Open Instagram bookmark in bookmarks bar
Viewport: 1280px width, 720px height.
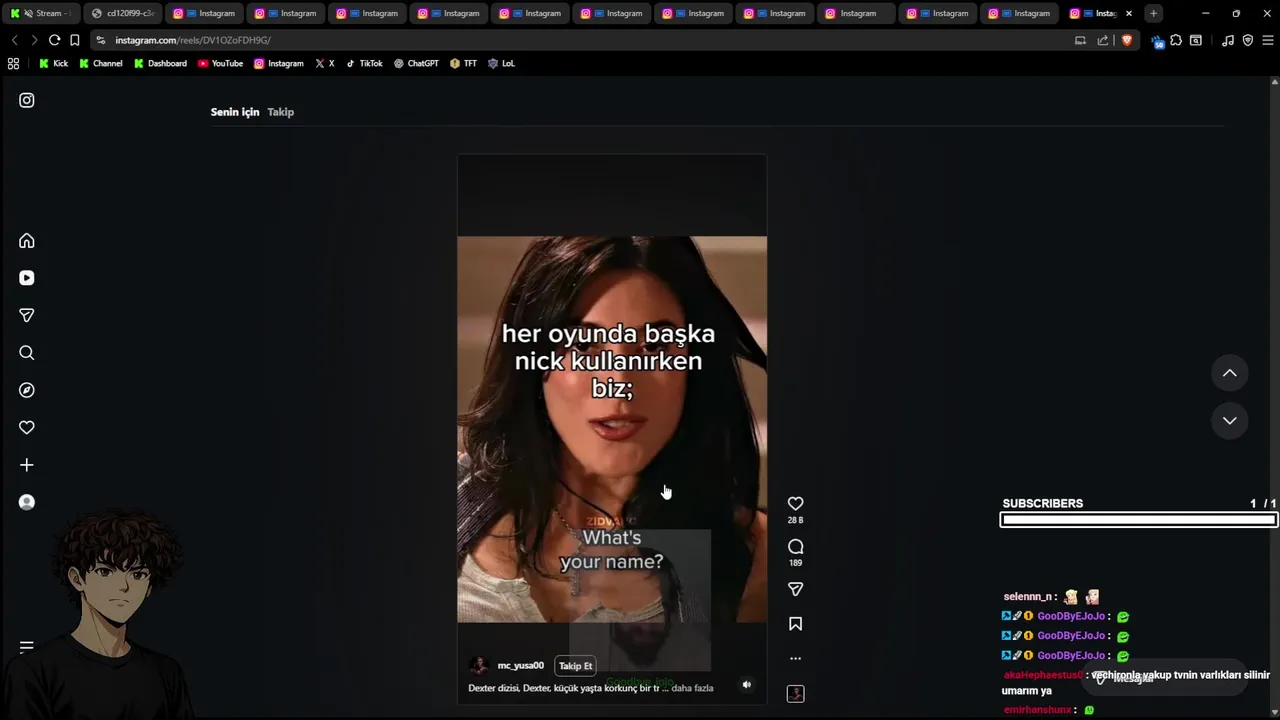click(x=278, y=63)
